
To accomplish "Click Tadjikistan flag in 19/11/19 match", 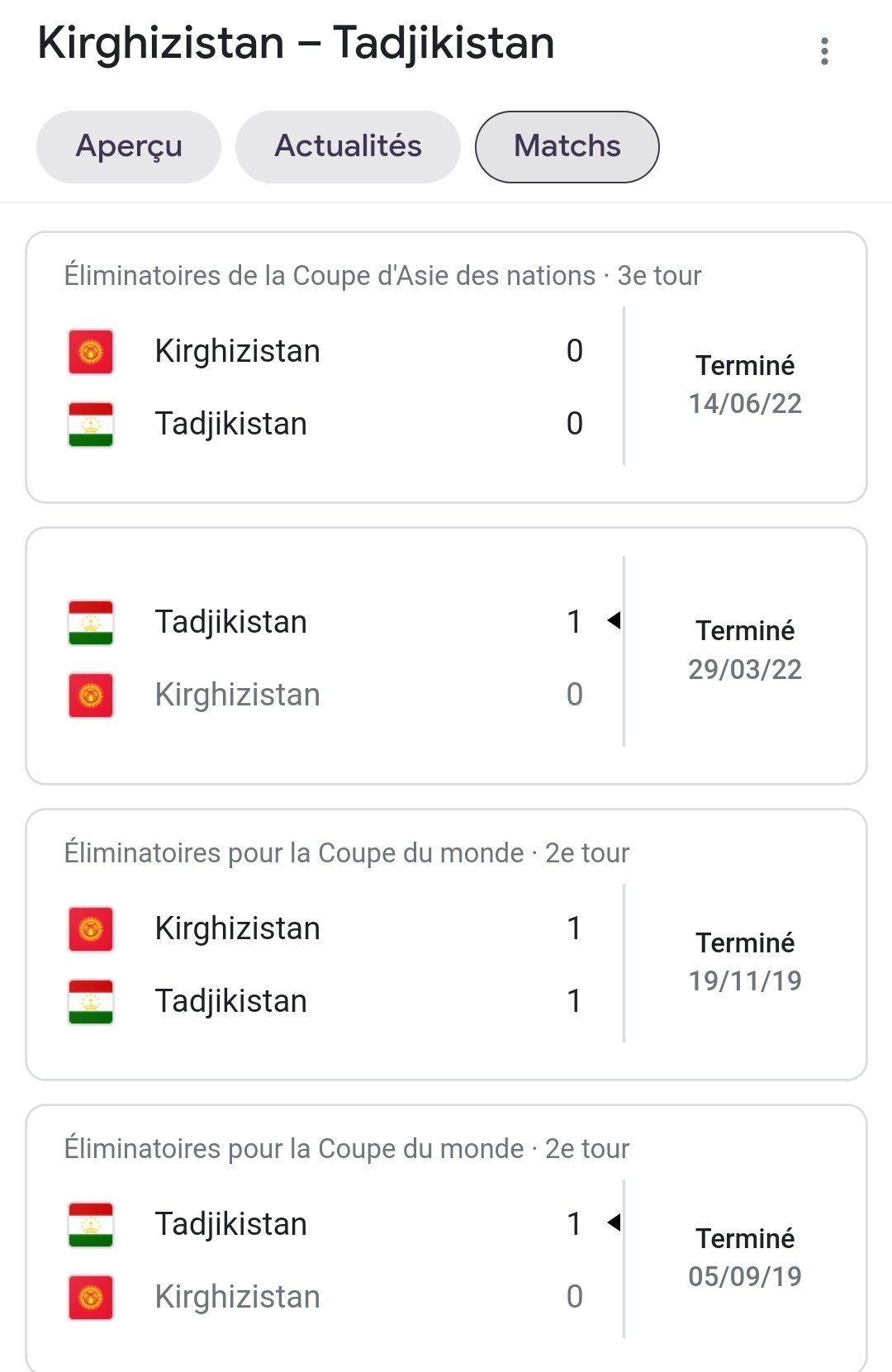I will [x=91, y=1002].
